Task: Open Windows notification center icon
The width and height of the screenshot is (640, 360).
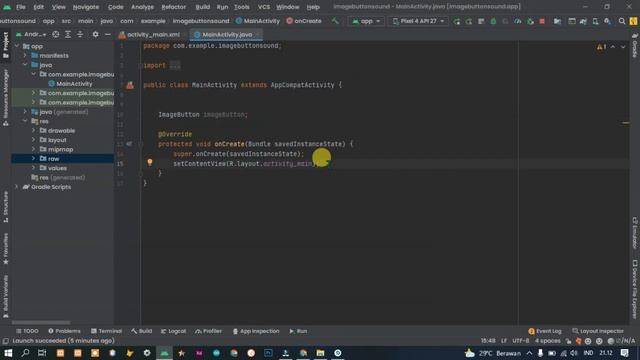Action: pos(624,353)
